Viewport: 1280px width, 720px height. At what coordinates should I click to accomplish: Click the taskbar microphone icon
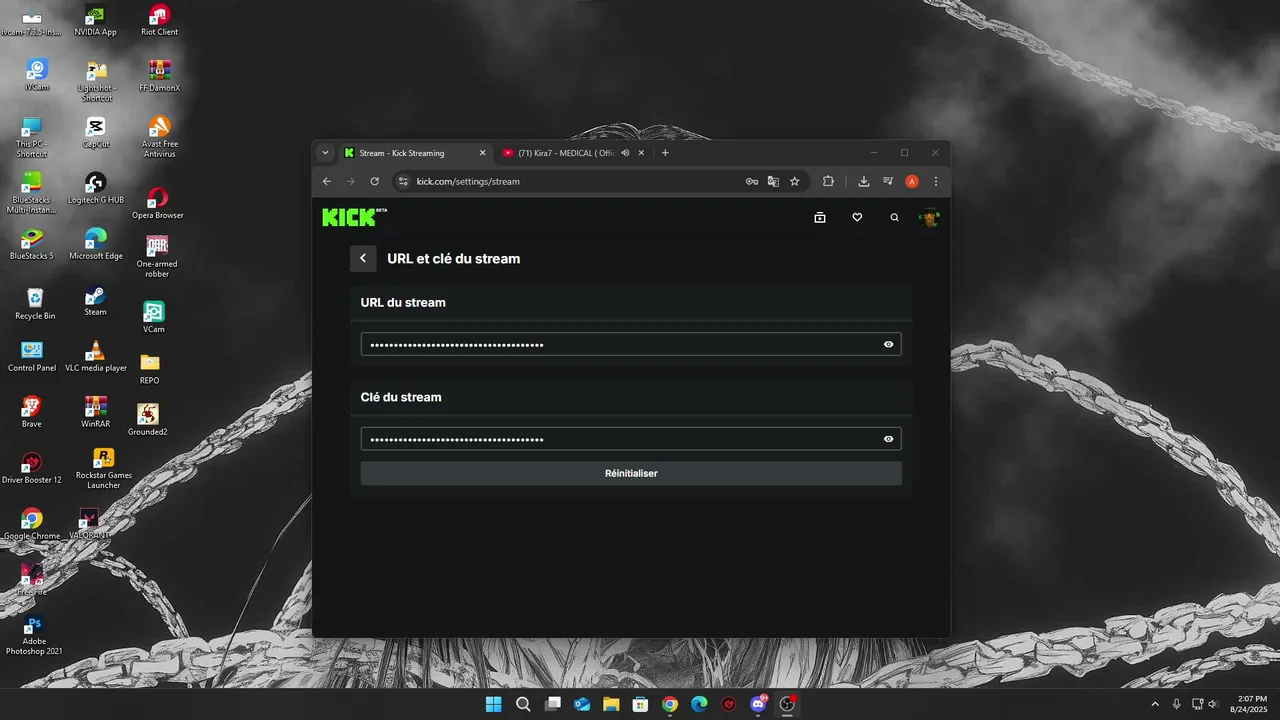click(x=1177, y=704)
